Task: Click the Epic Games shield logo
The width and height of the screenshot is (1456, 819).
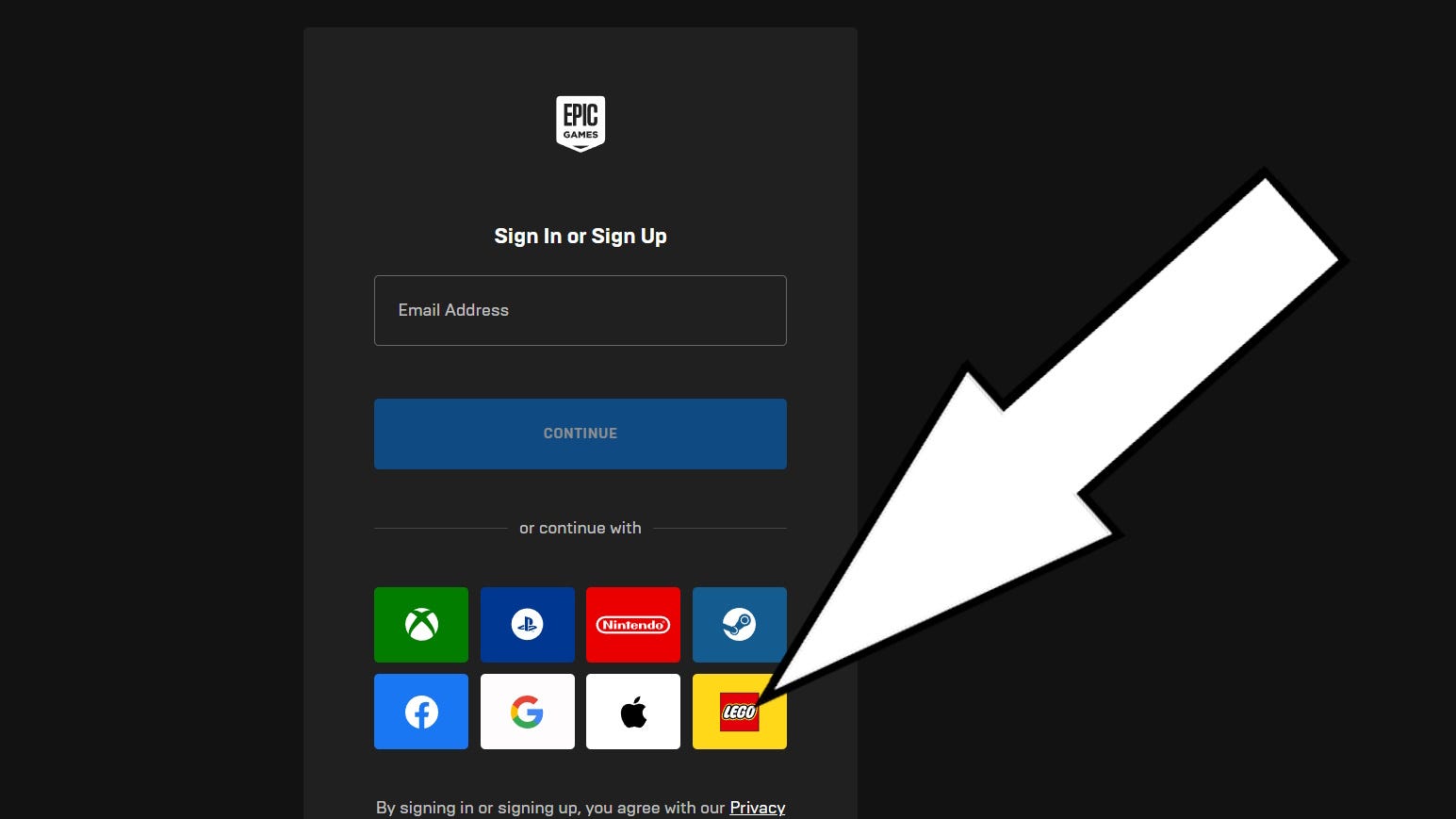Action: [x=580, y=123]
